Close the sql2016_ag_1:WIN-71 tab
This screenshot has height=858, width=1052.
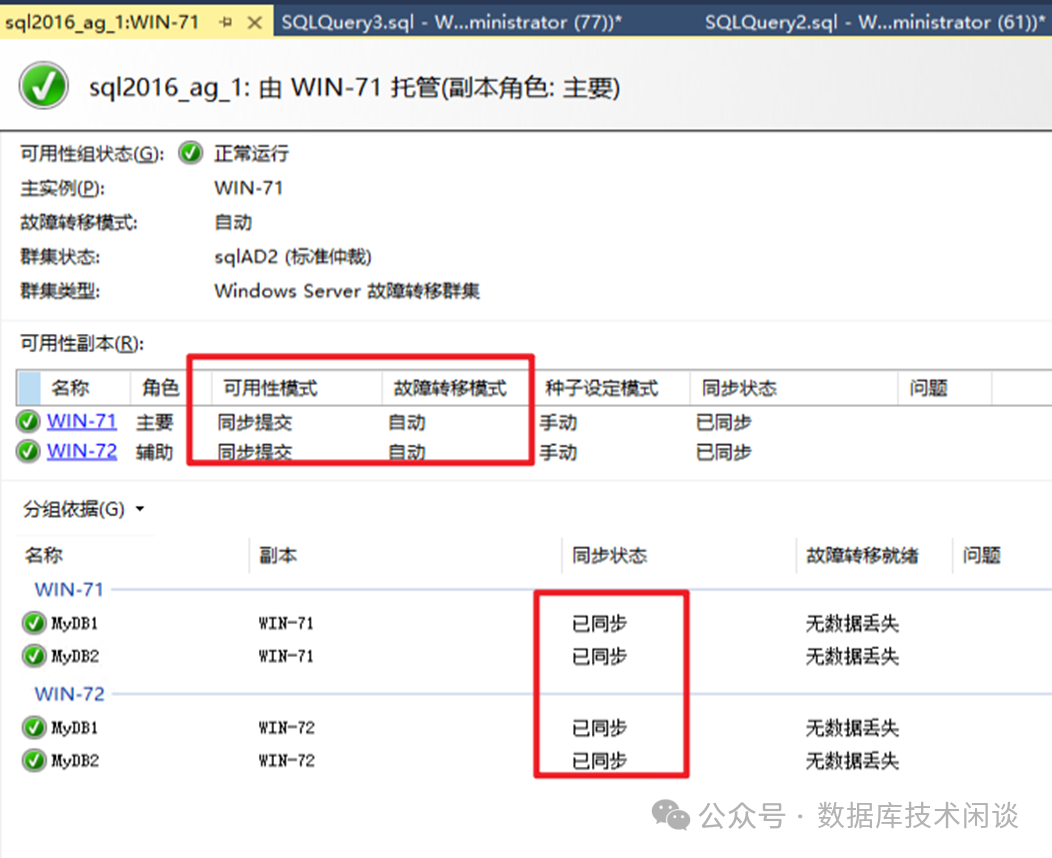254,23
